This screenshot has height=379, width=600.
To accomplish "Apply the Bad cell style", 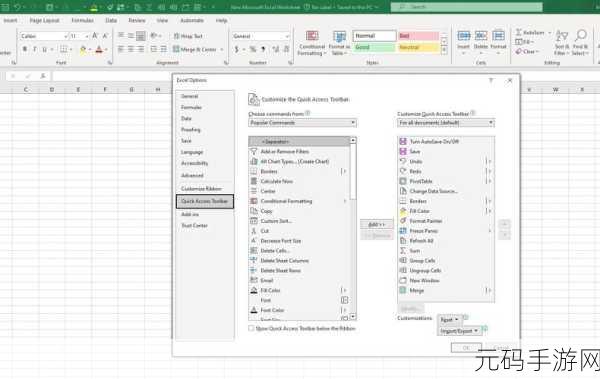I will click(419, 36).
